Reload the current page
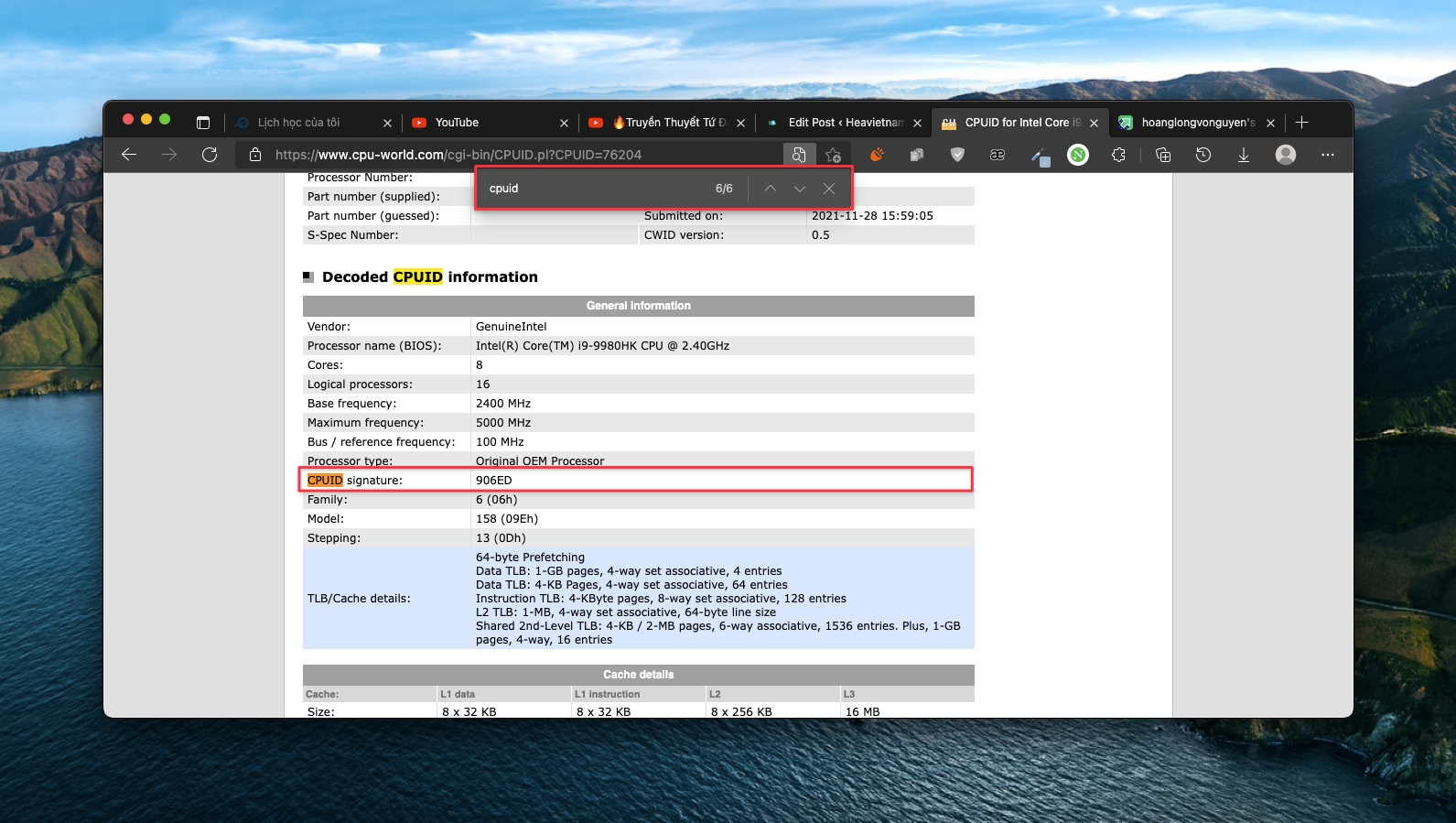The width and height of the screenshot is (1456, 823). pos(210,155)
